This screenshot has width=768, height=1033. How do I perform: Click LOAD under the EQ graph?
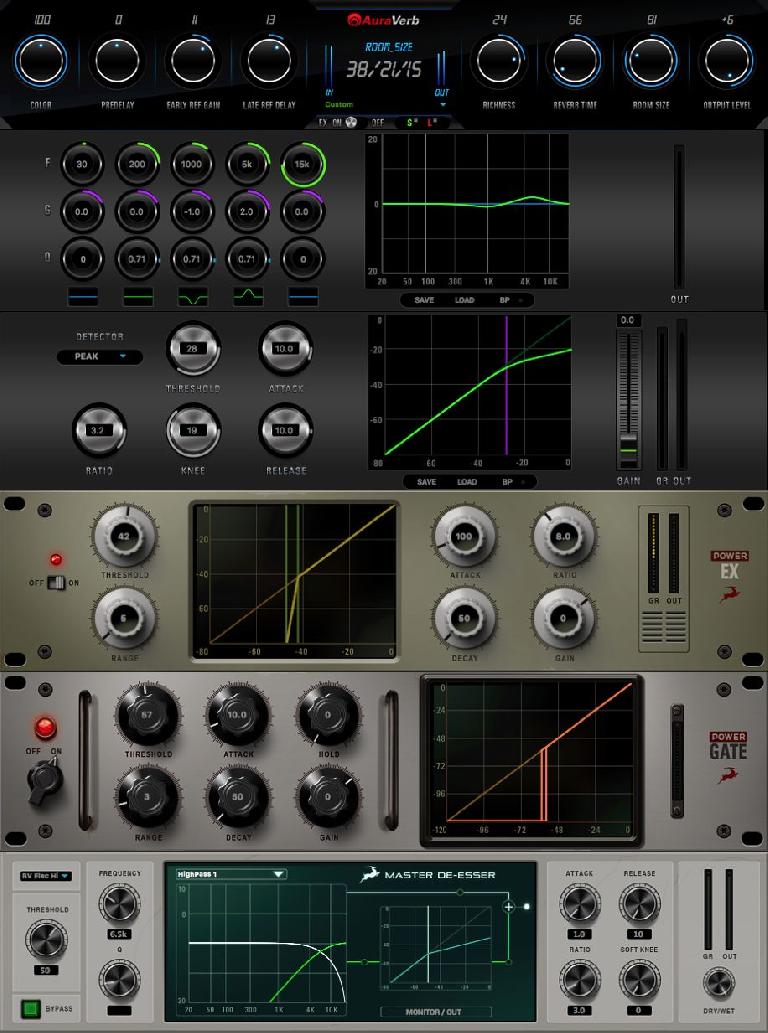coord(464,300)
